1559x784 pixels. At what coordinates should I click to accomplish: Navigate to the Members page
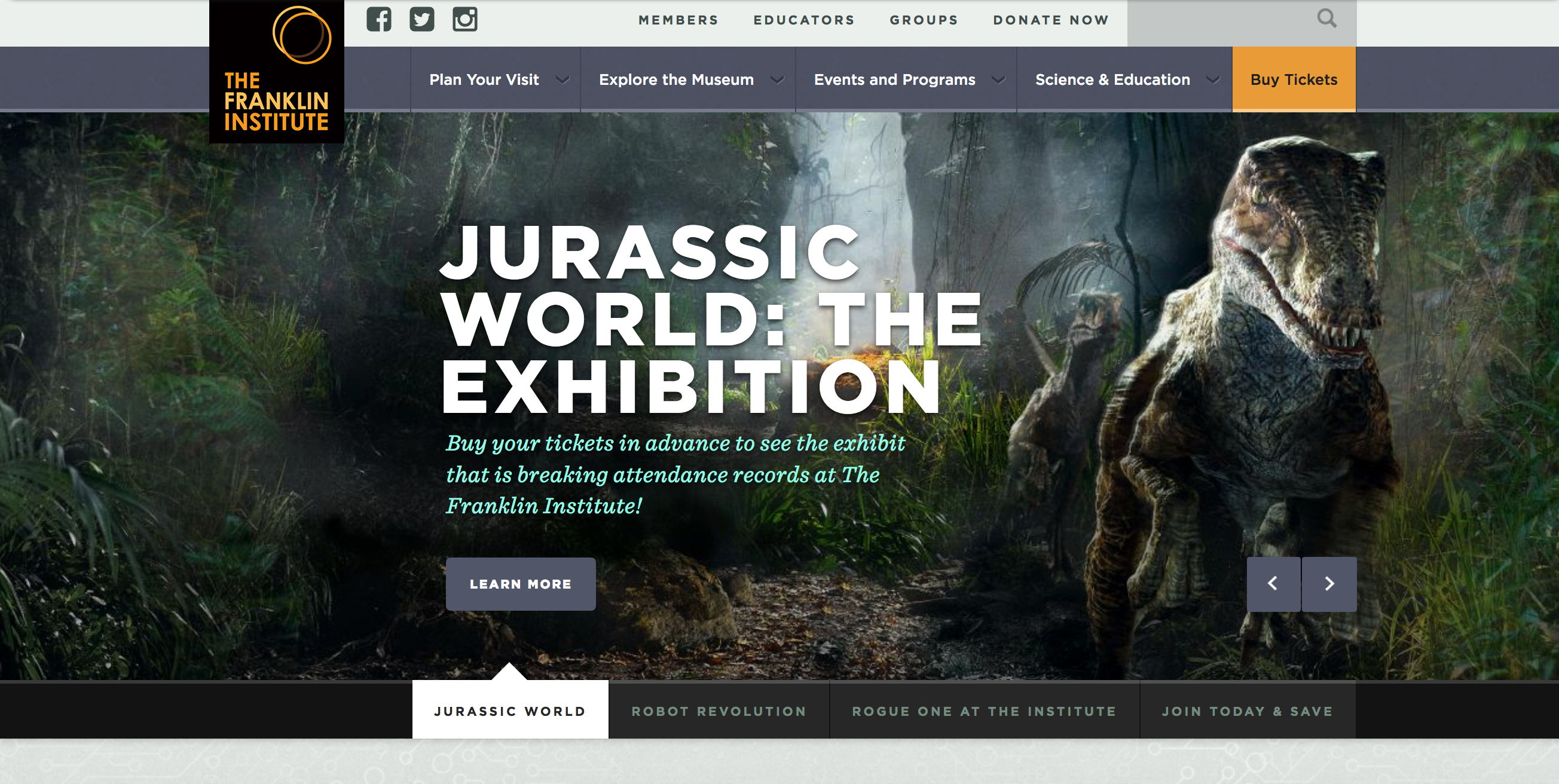[x=678, y=19]
